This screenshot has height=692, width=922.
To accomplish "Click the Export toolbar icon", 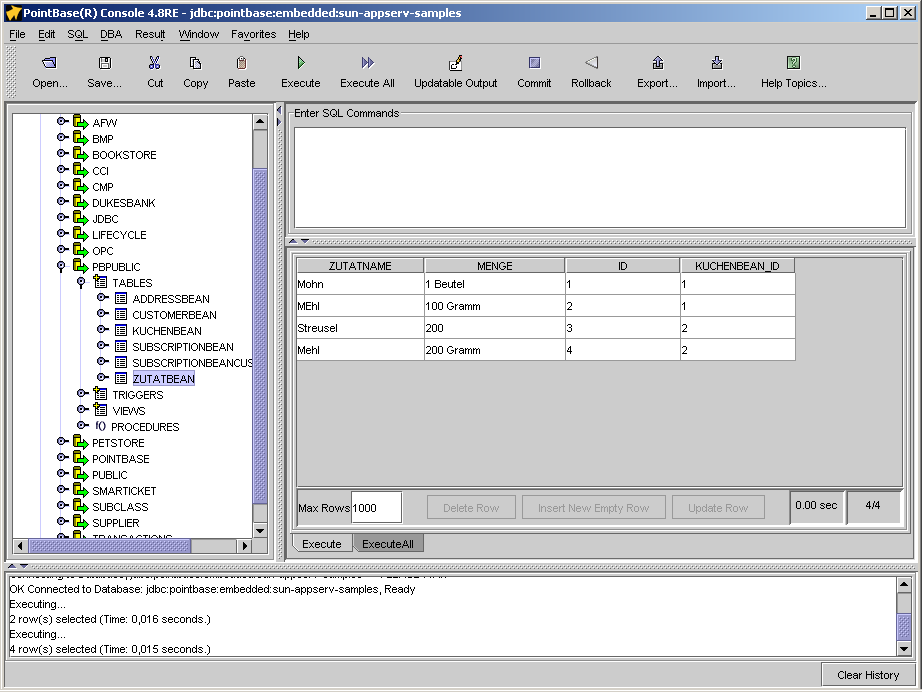I will pyautogui.click(x=657, y=62).
